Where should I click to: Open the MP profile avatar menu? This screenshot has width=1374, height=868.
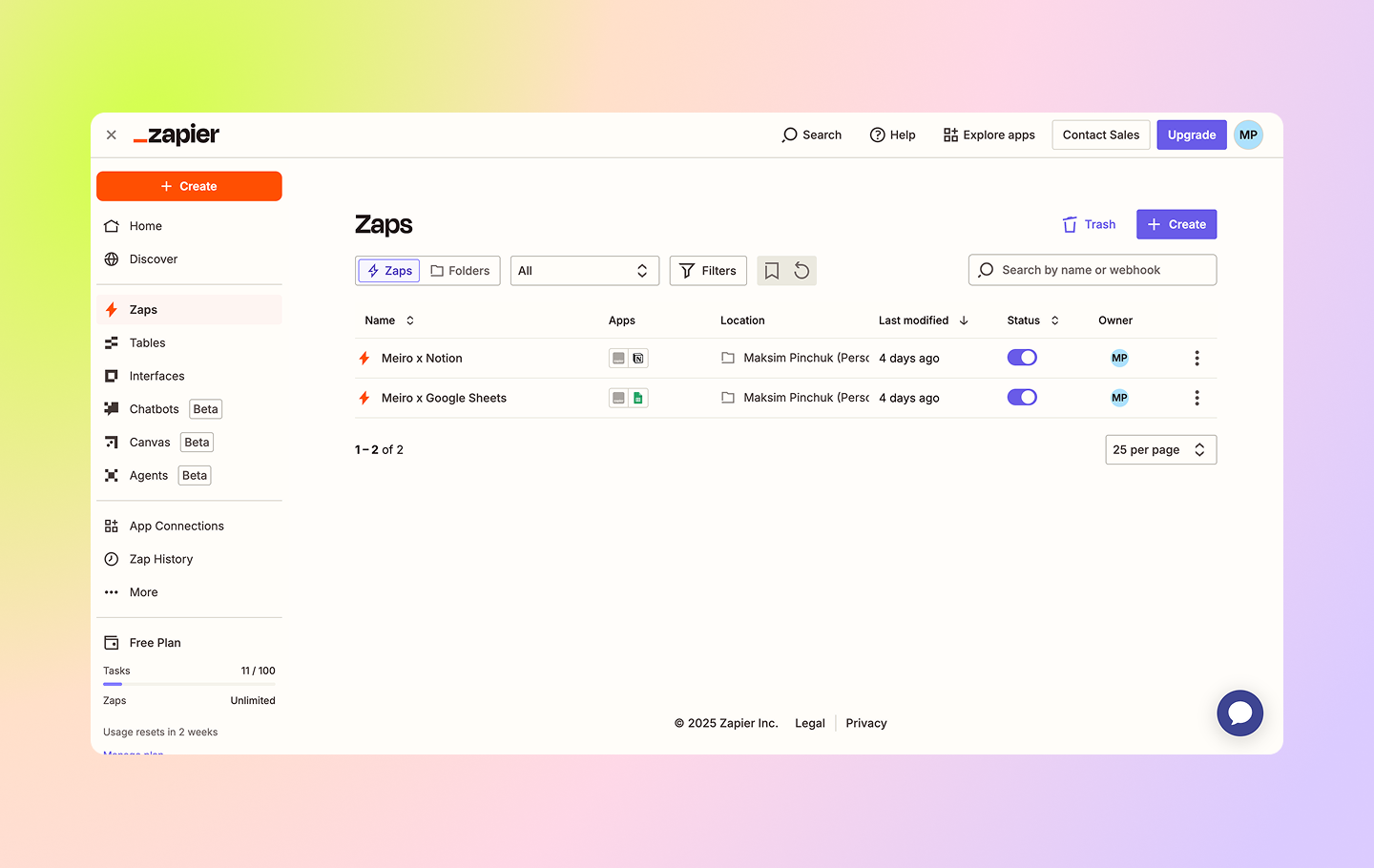1248,135
